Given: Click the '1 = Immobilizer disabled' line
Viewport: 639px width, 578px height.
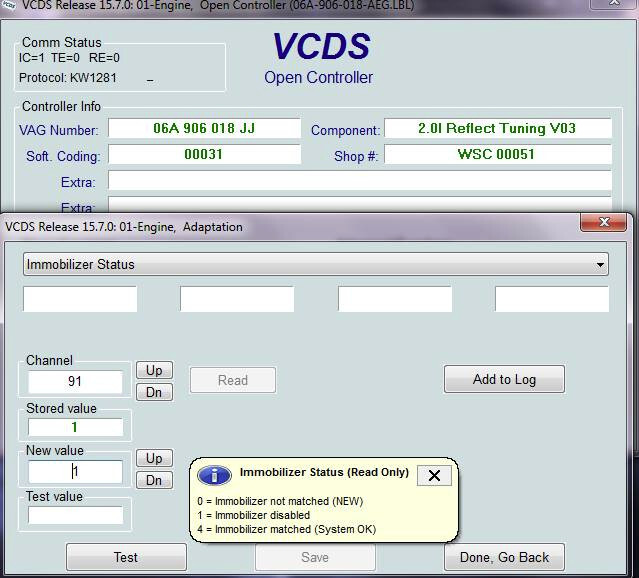Looking at the screenshot, I should 253,515.
